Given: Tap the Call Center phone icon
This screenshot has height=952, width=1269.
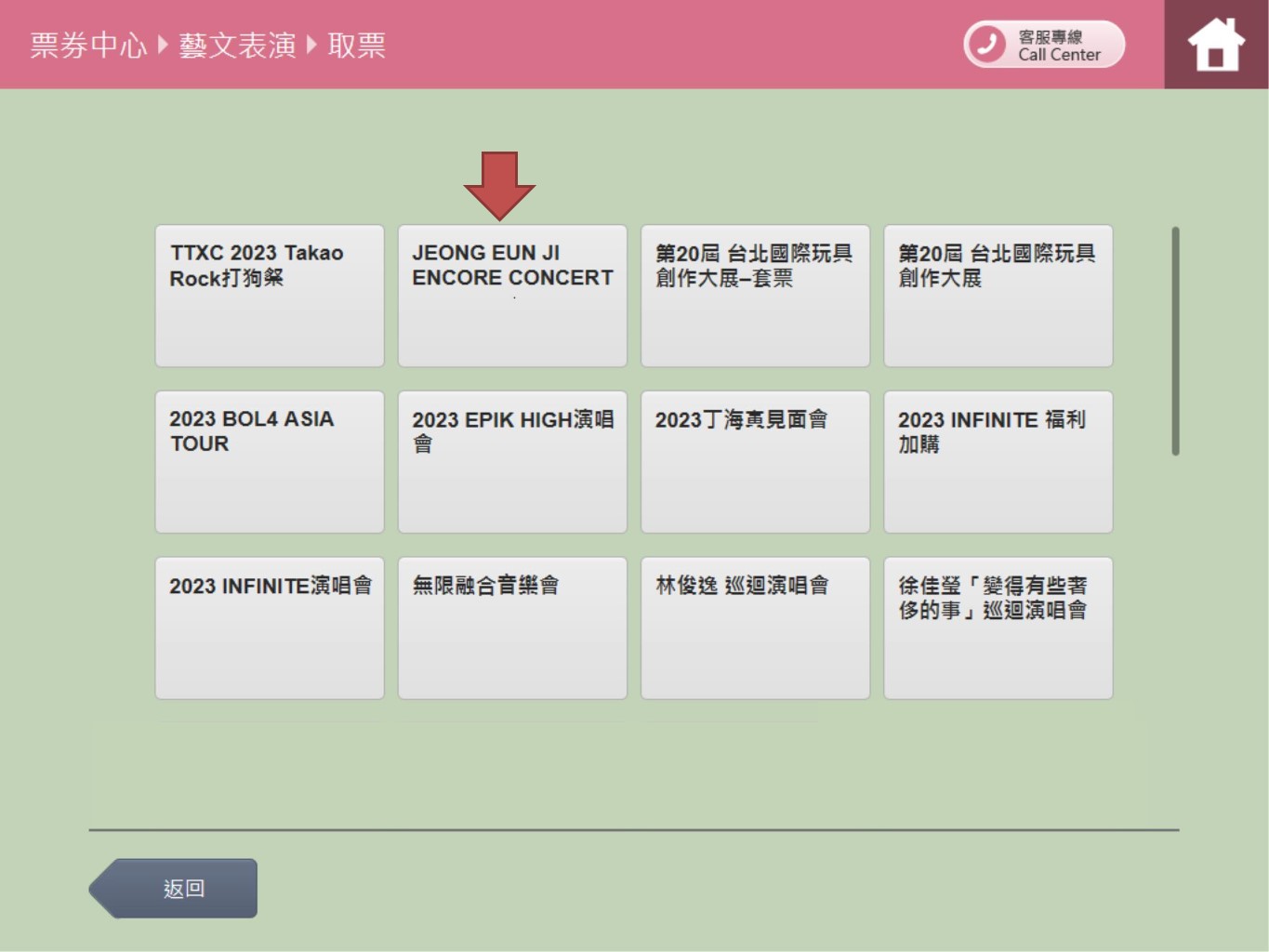Looking at the screenshot, I should pyautogui.click(x=986, y=44).
